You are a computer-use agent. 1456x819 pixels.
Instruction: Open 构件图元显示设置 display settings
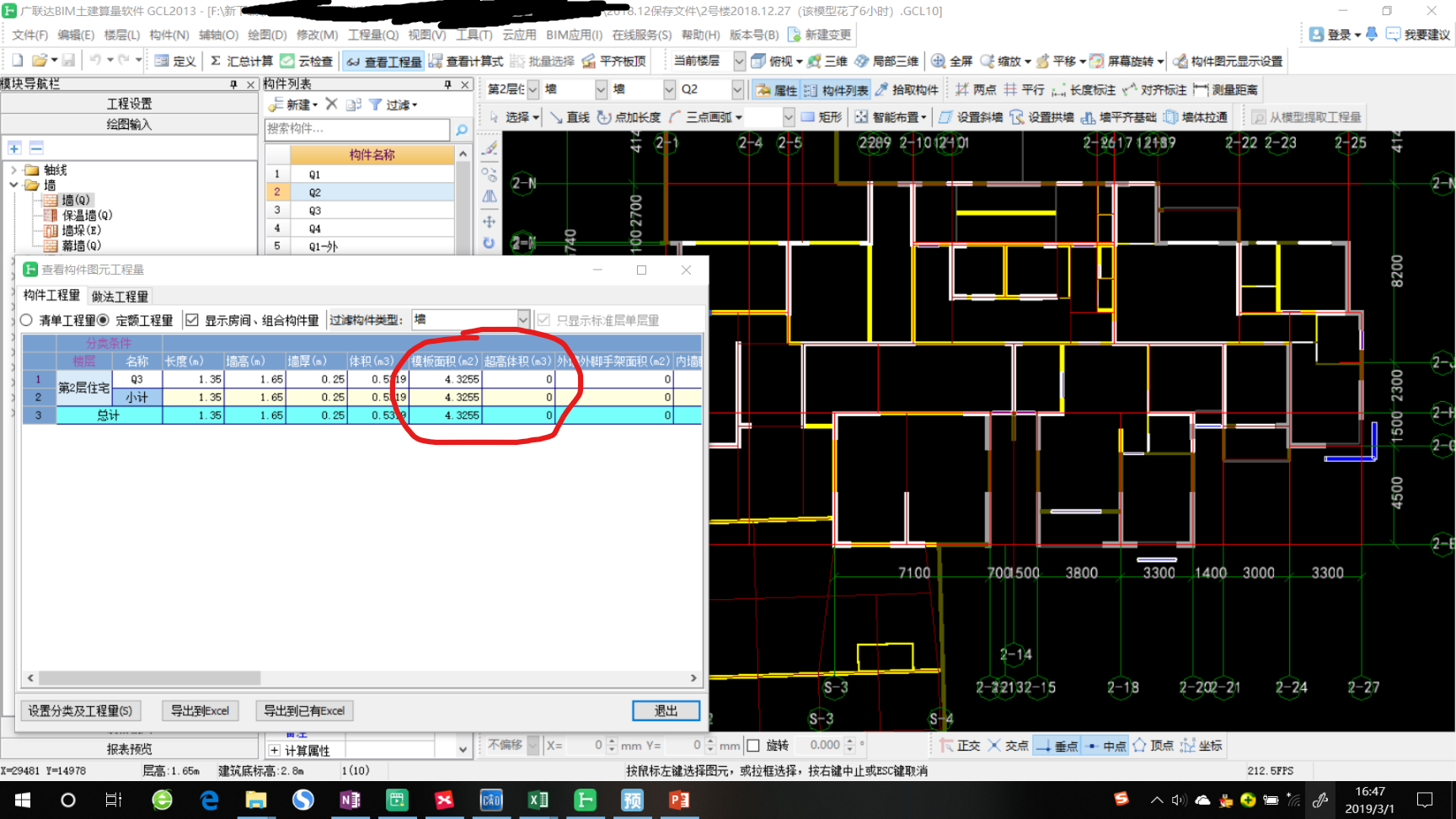click(x=1228, y=61)
